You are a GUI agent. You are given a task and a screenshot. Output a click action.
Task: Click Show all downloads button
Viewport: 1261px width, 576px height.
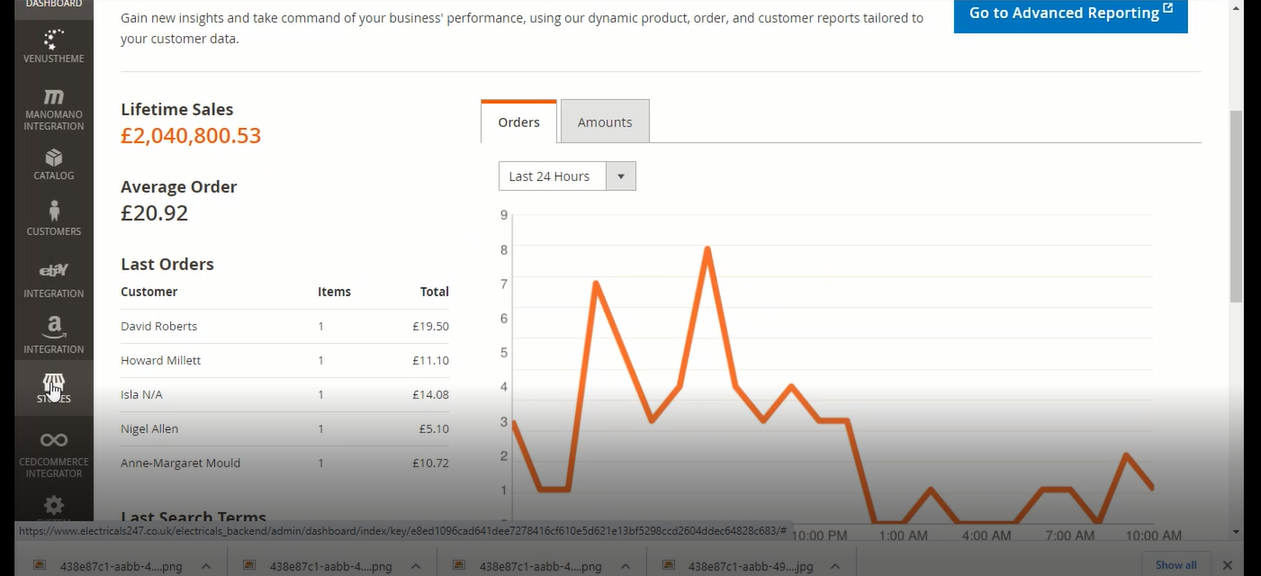tap(1176, 565)
